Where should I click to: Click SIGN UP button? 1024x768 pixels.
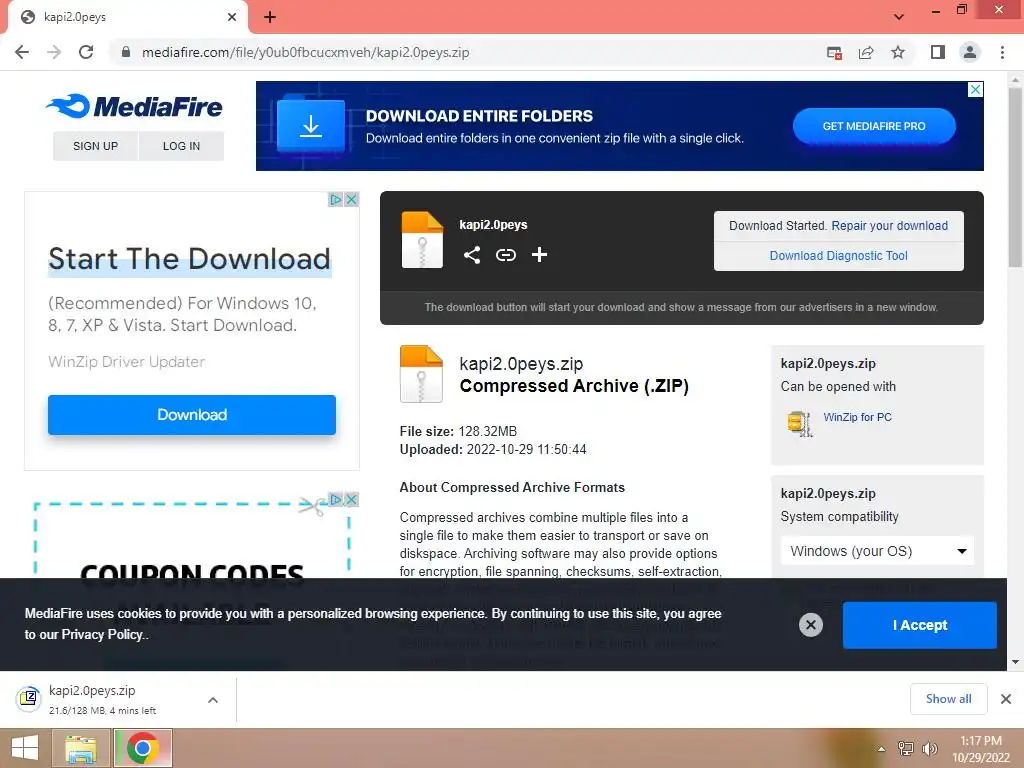click(x=95, y=146)
